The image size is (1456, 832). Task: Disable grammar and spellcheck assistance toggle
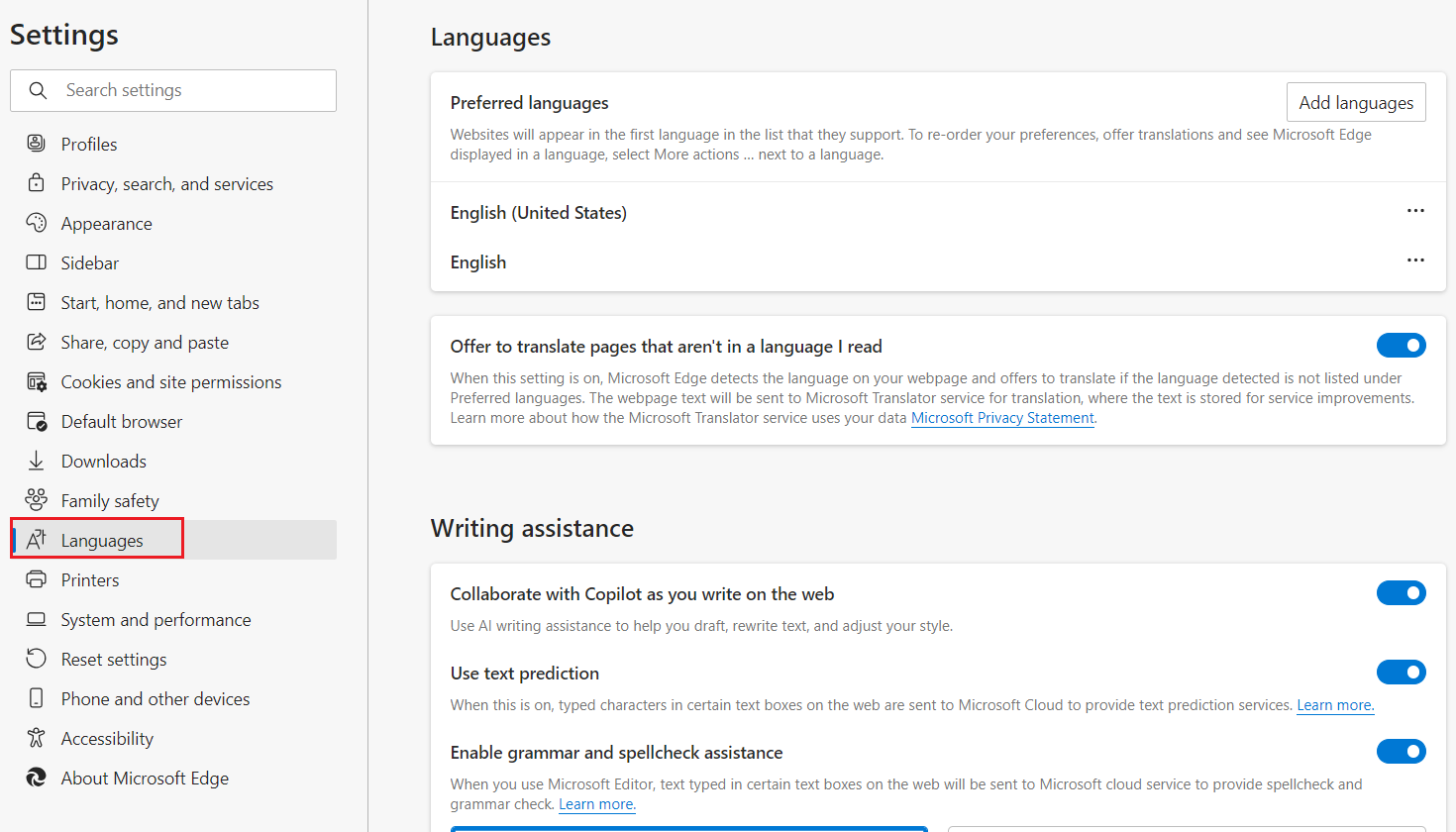[x=1401, y=752]
